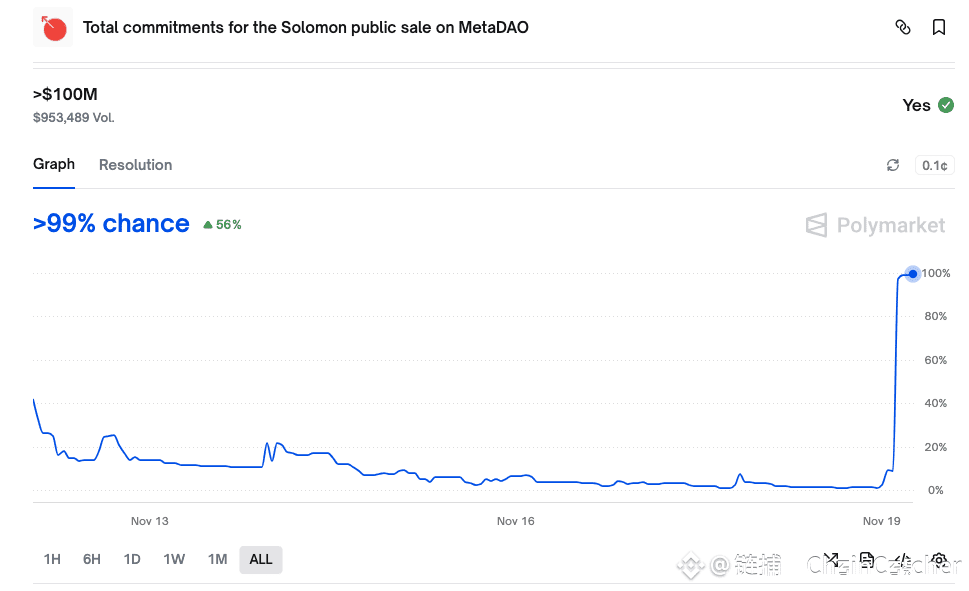This screenshot has width=969, height=591.
Task: Select the 1H time range
Action: [52, 559]
